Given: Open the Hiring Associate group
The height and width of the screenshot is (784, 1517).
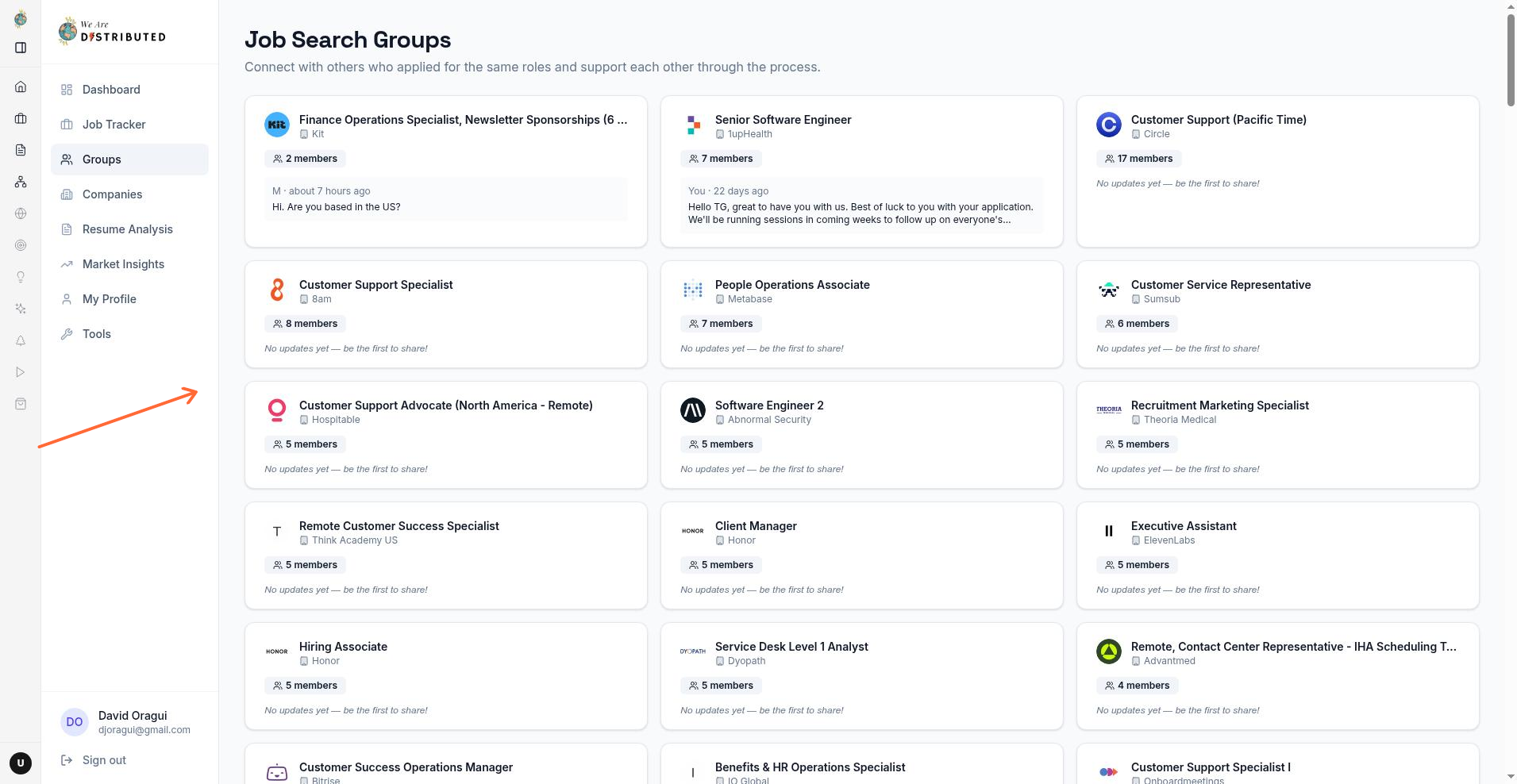Looking at the screenshot, I should pyautogui.click(x=343, y=647).
